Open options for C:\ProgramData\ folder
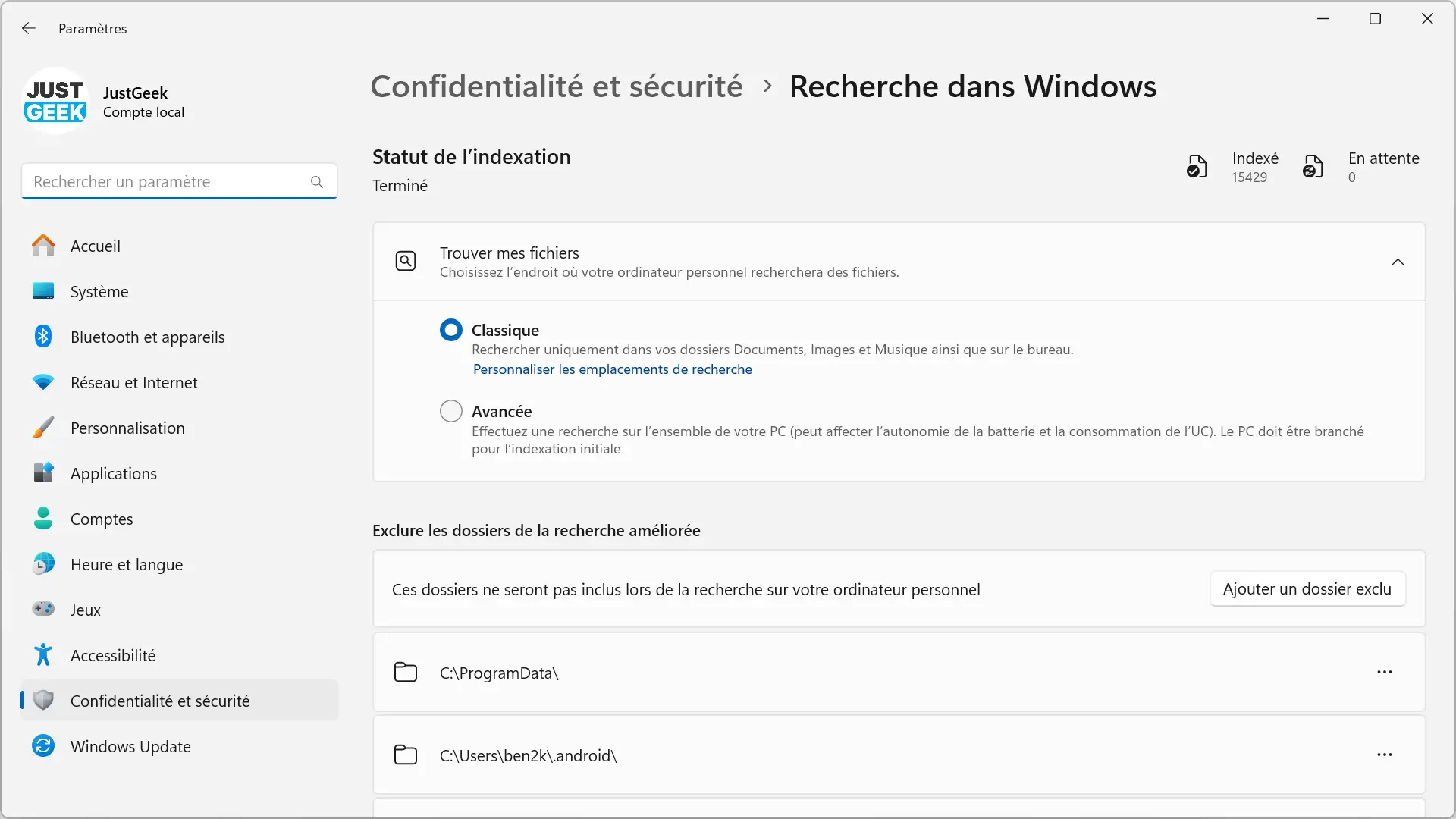The image size is (1456, 819). click(1385, 673)
